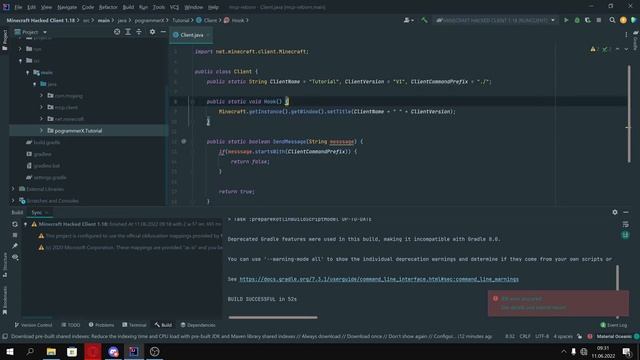Open the Dependencies tool window
The height and width of the screenshot is (360, 640).
point(198,325)
